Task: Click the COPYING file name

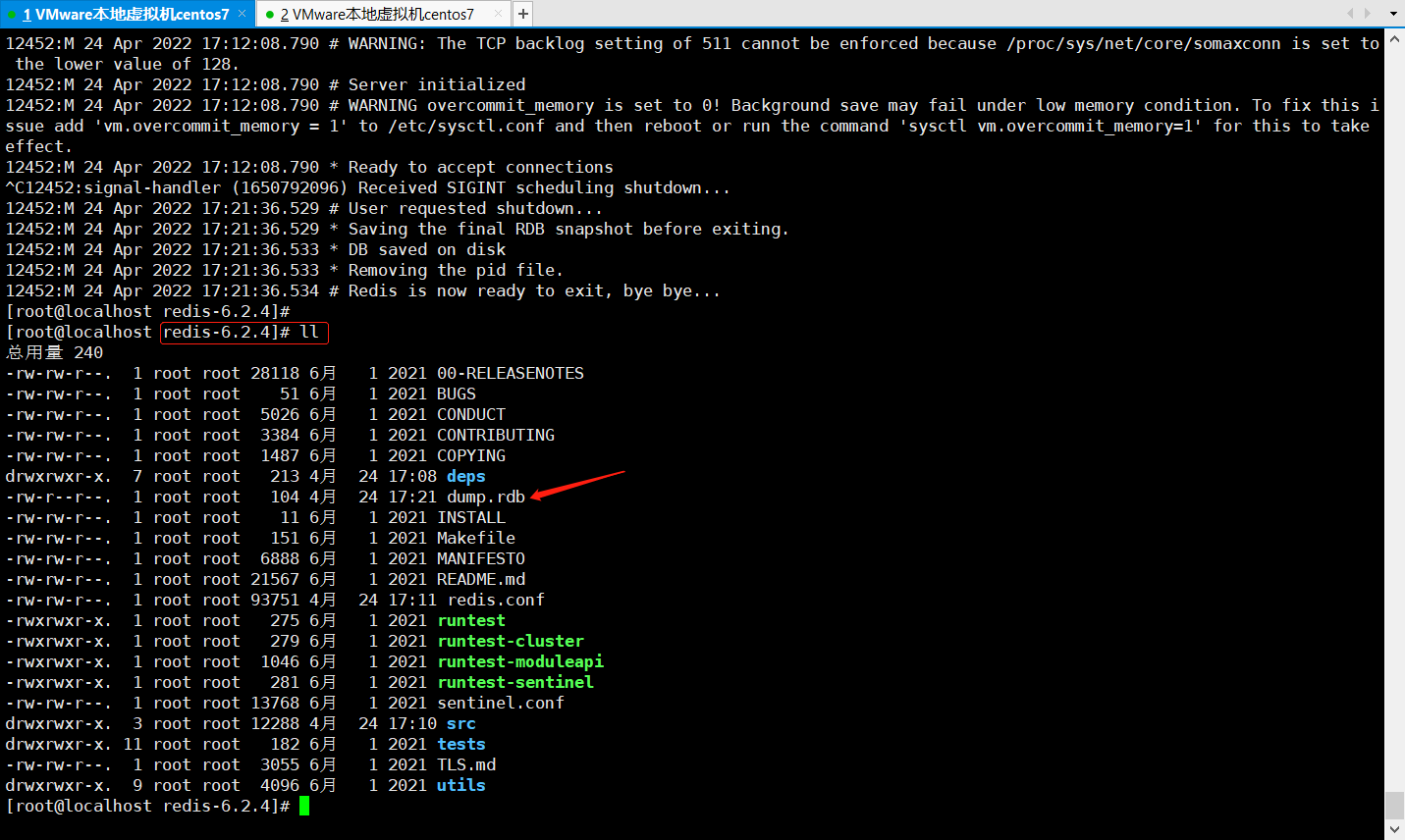Action: point(471,455)
